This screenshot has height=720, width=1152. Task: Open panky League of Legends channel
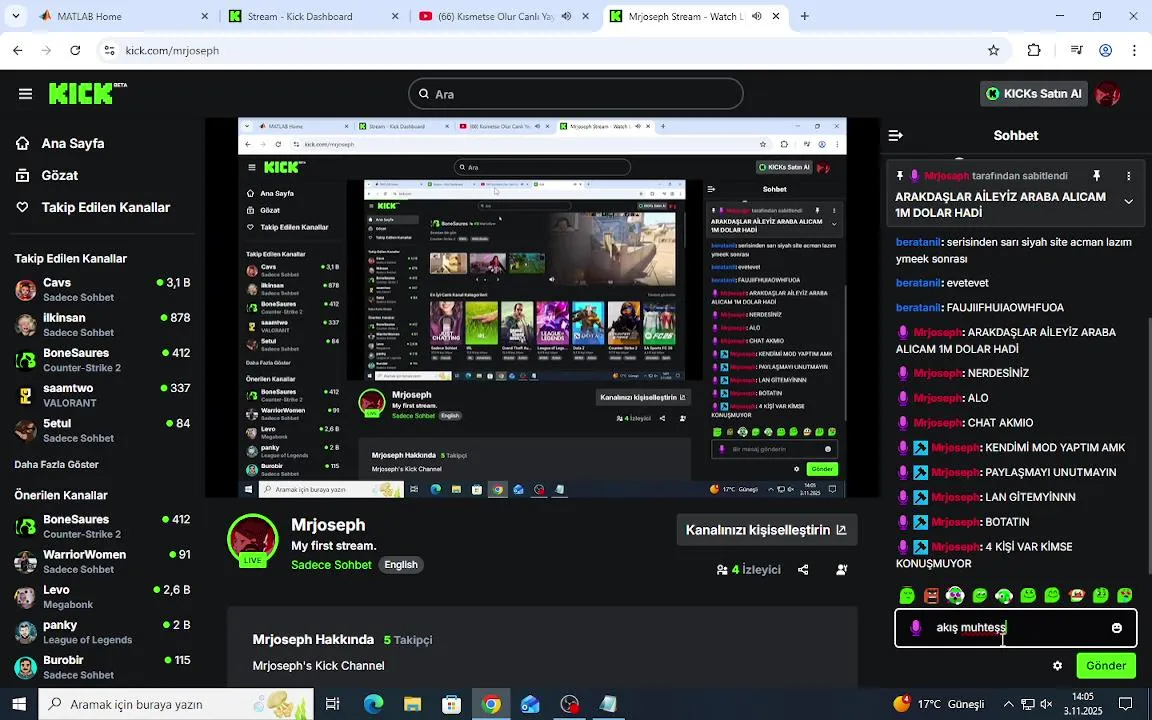[103, 632]
